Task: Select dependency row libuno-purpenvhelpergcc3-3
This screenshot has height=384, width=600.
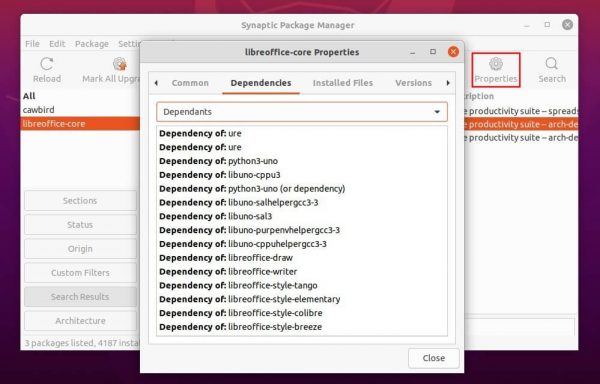Action: tap(302, 230)
